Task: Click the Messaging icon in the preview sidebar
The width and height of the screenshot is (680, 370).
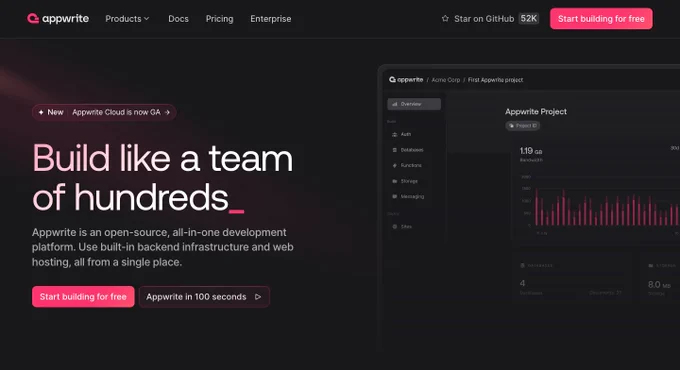Action: tap(395, 196)
